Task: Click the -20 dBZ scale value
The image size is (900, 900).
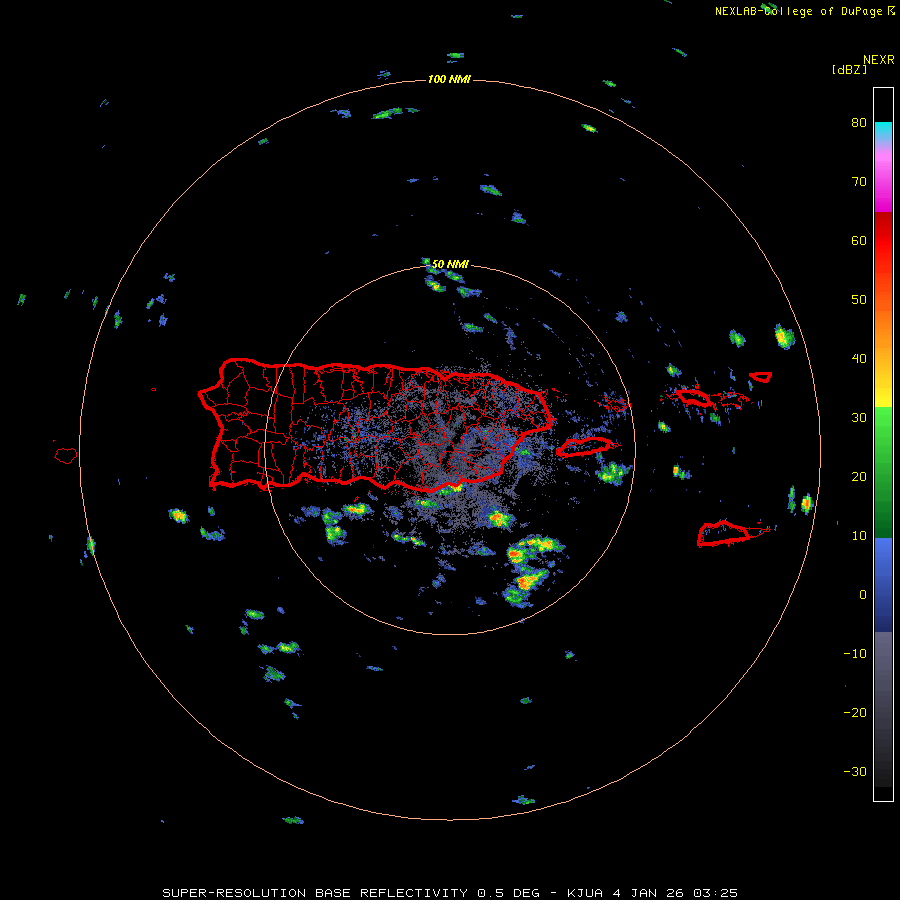Action: (855, 712)
